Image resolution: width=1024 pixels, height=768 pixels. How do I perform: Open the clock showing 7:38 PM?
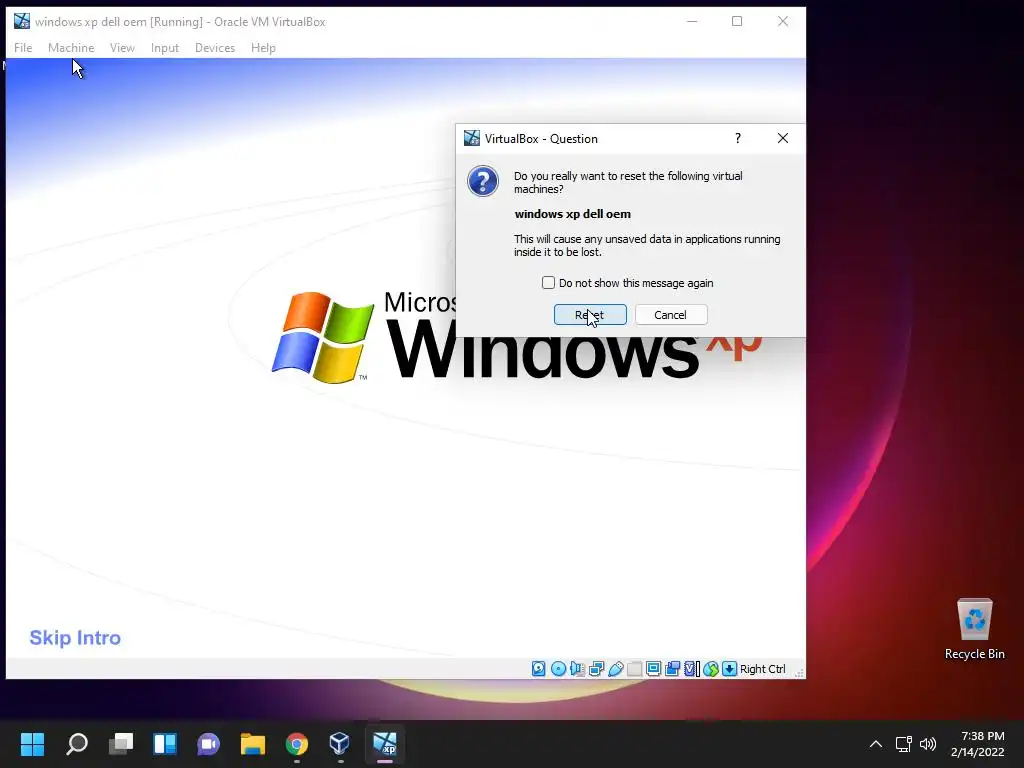[x=978, y=744]
